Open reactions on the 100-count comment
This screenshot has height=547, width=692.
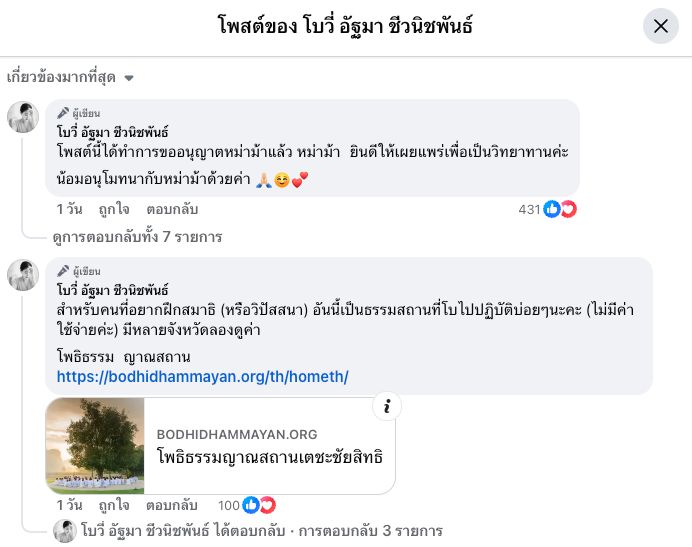click(258, 505)
